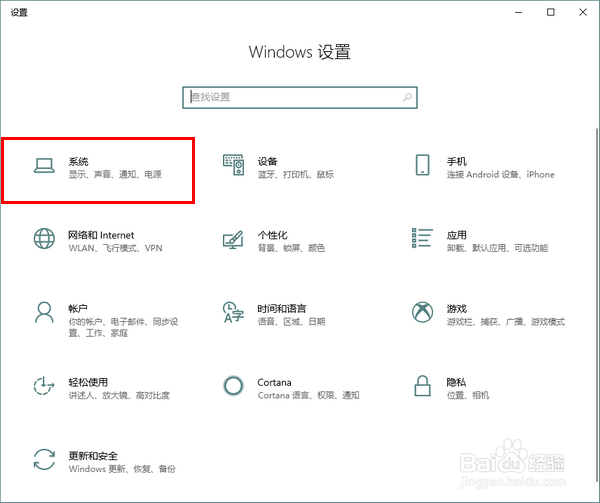Click the 隐私 category title

click(456, 382)
